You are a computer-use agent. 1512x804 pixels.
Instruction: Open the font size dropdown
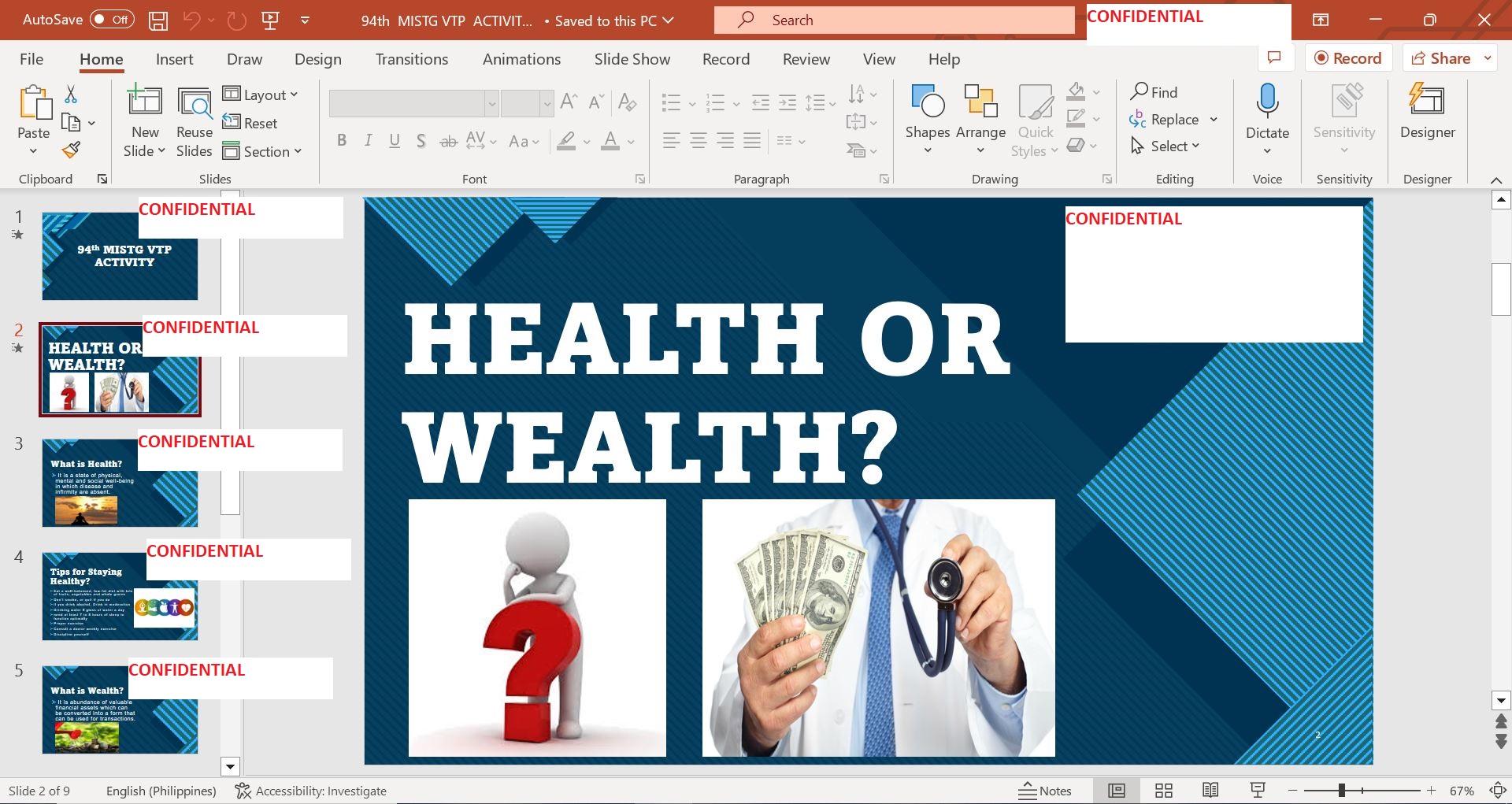click(547, 103)
